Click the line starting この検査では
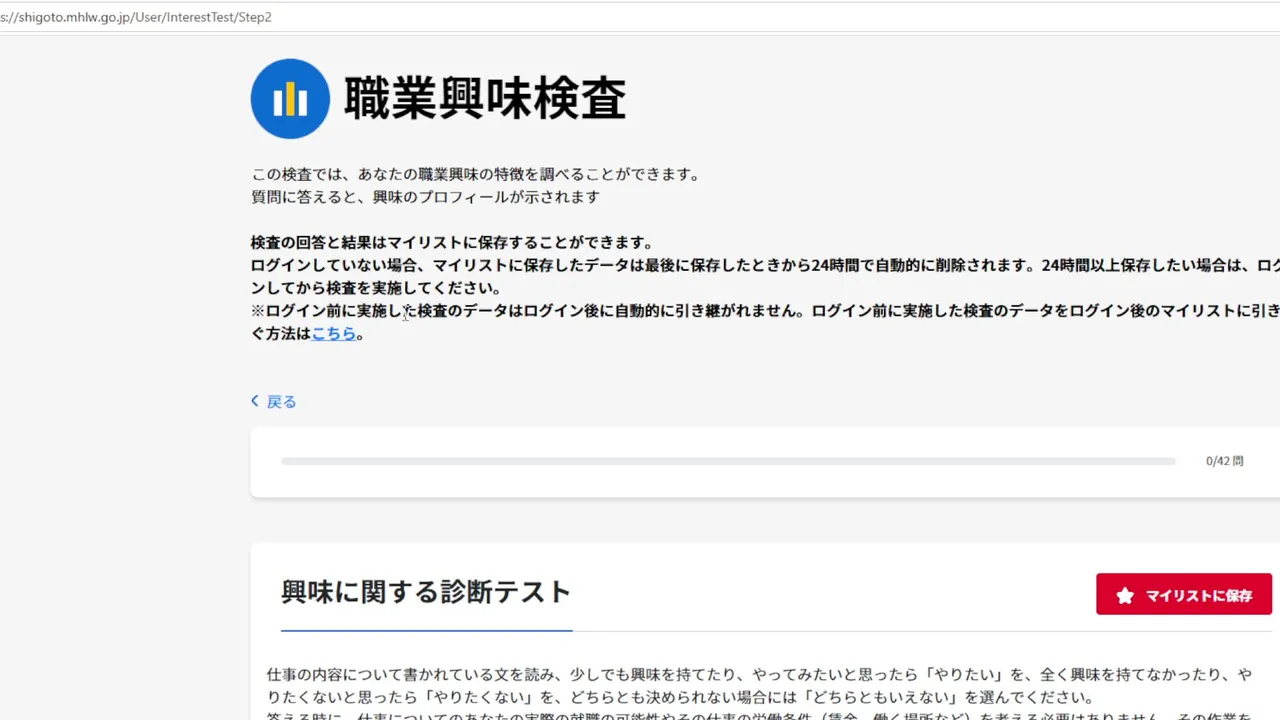 click(x=475, y=174)
